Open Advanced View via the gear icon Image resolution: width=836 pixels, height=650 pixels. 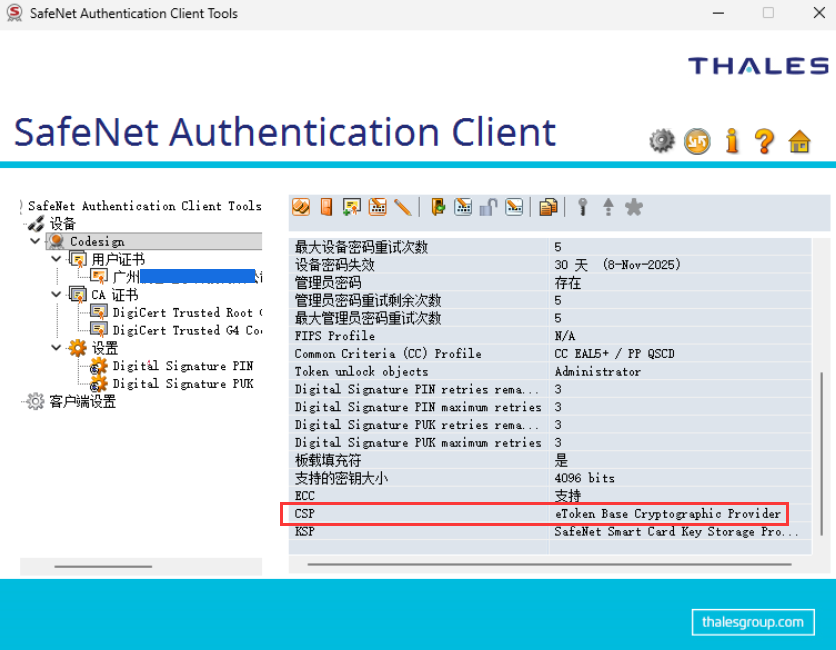(x=662, y=141)
